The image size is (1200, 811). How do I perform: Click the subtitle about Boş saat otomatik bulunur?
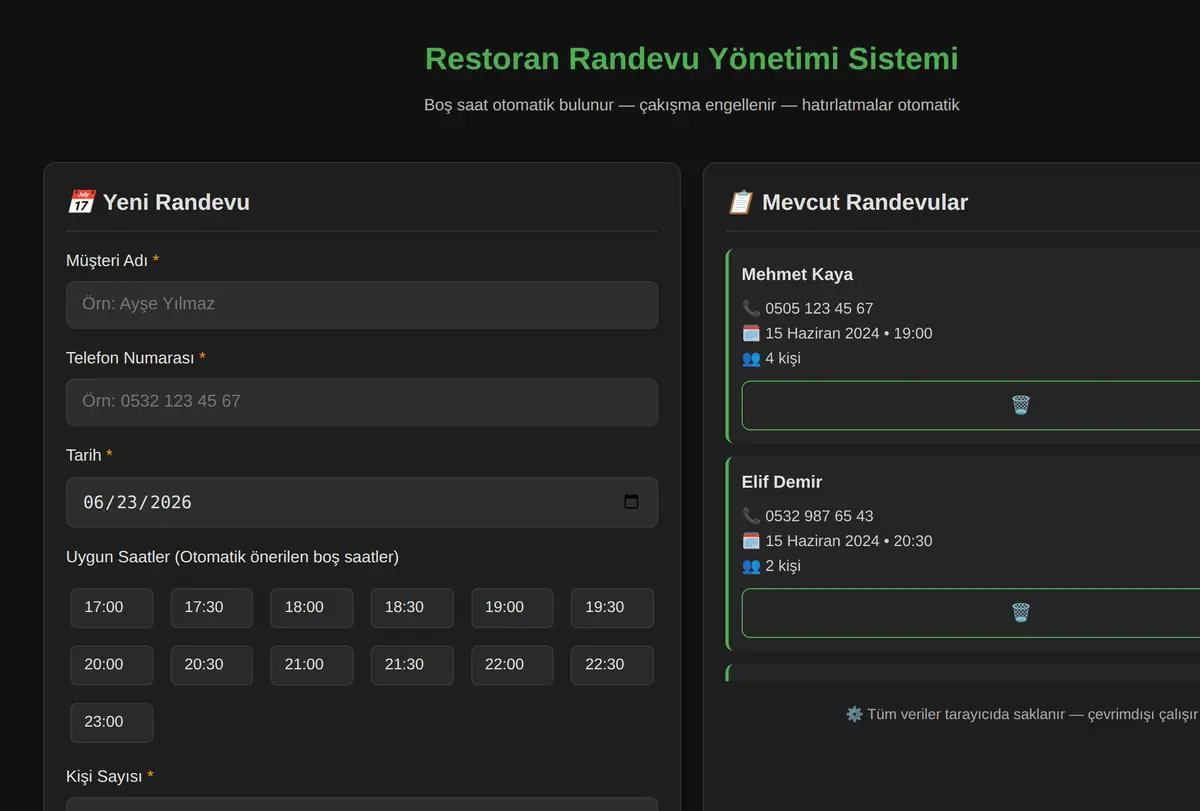[692, 104]
